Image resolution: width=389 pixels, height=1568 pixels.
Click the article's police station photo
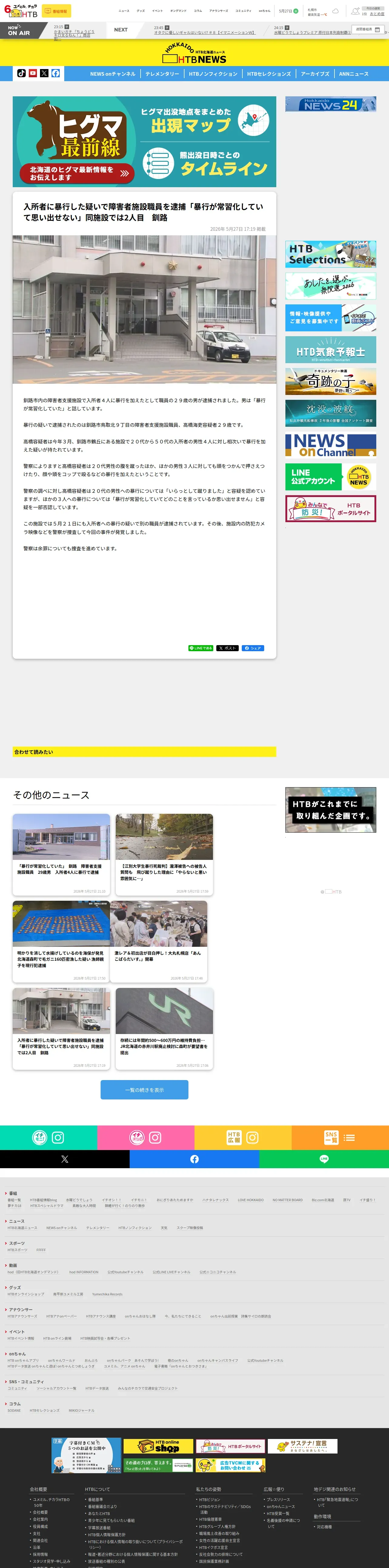click(144, 309)
